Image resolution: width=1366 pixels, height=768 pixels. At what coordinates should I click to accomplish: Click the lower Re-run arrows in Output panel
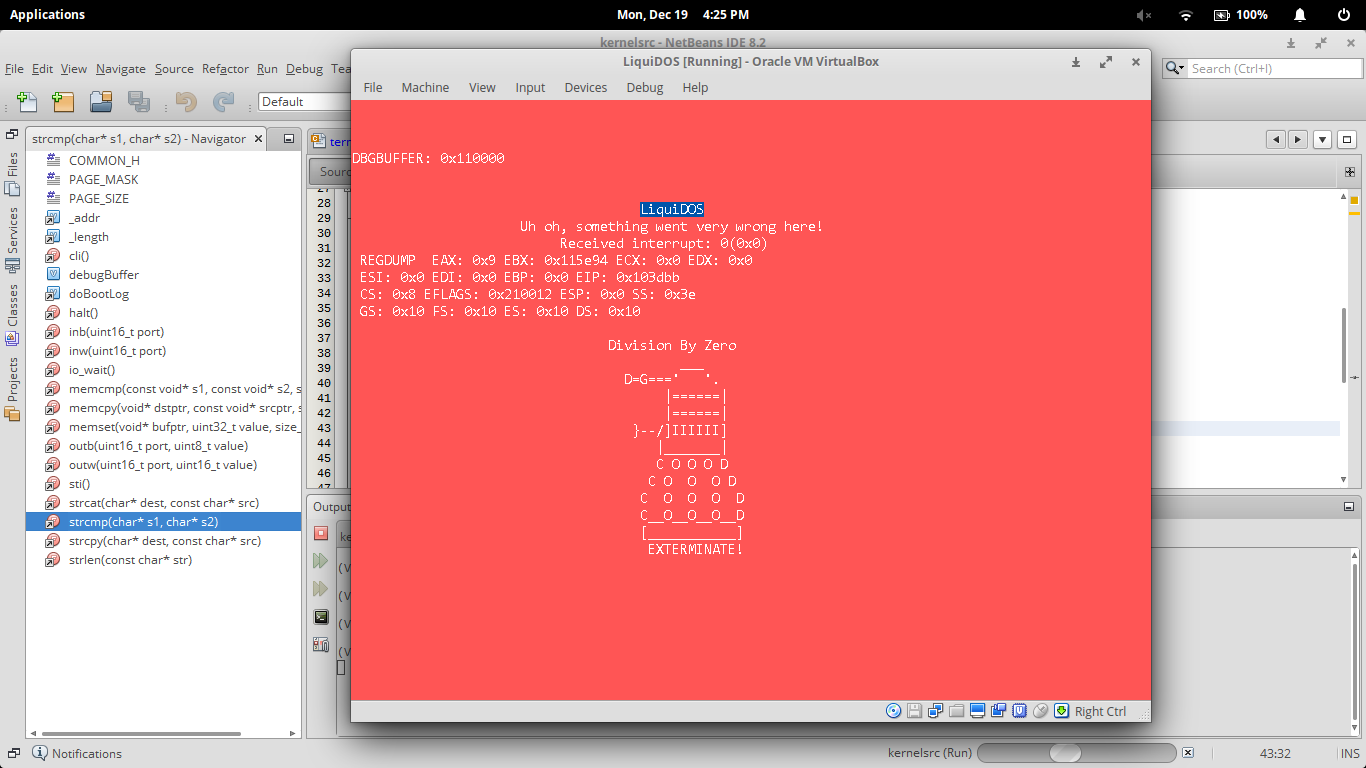pos(321,589)
